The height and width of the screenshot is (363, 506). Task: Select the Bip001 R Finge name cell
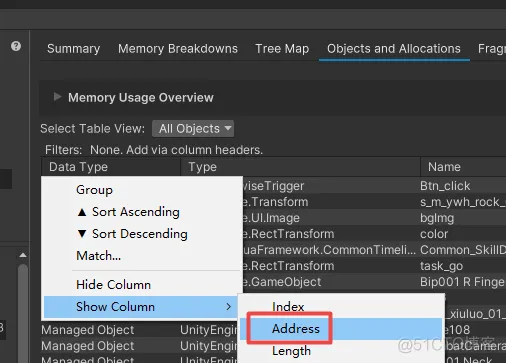click(x=463, y=282)
